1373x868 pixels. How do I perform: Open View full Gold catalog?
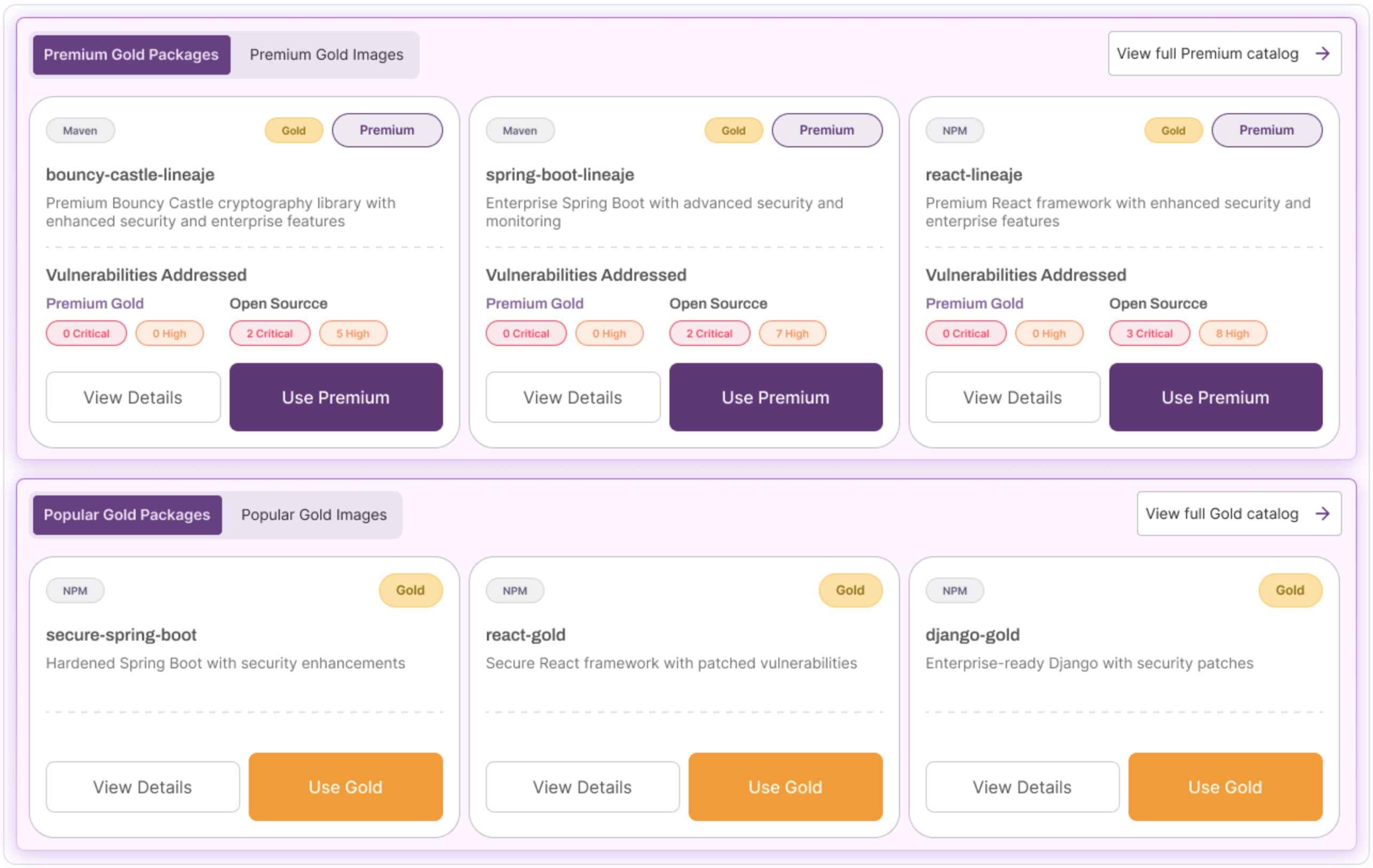click(1221, 514)
